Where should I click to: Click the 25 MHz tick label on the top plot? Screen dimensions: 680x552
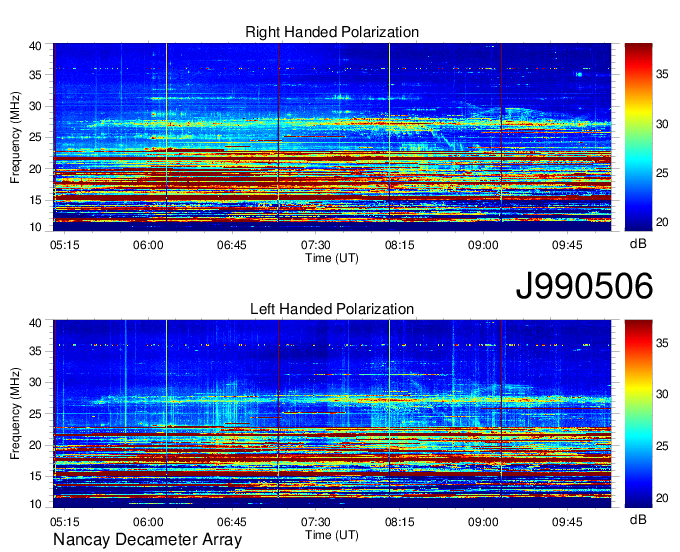36,137
